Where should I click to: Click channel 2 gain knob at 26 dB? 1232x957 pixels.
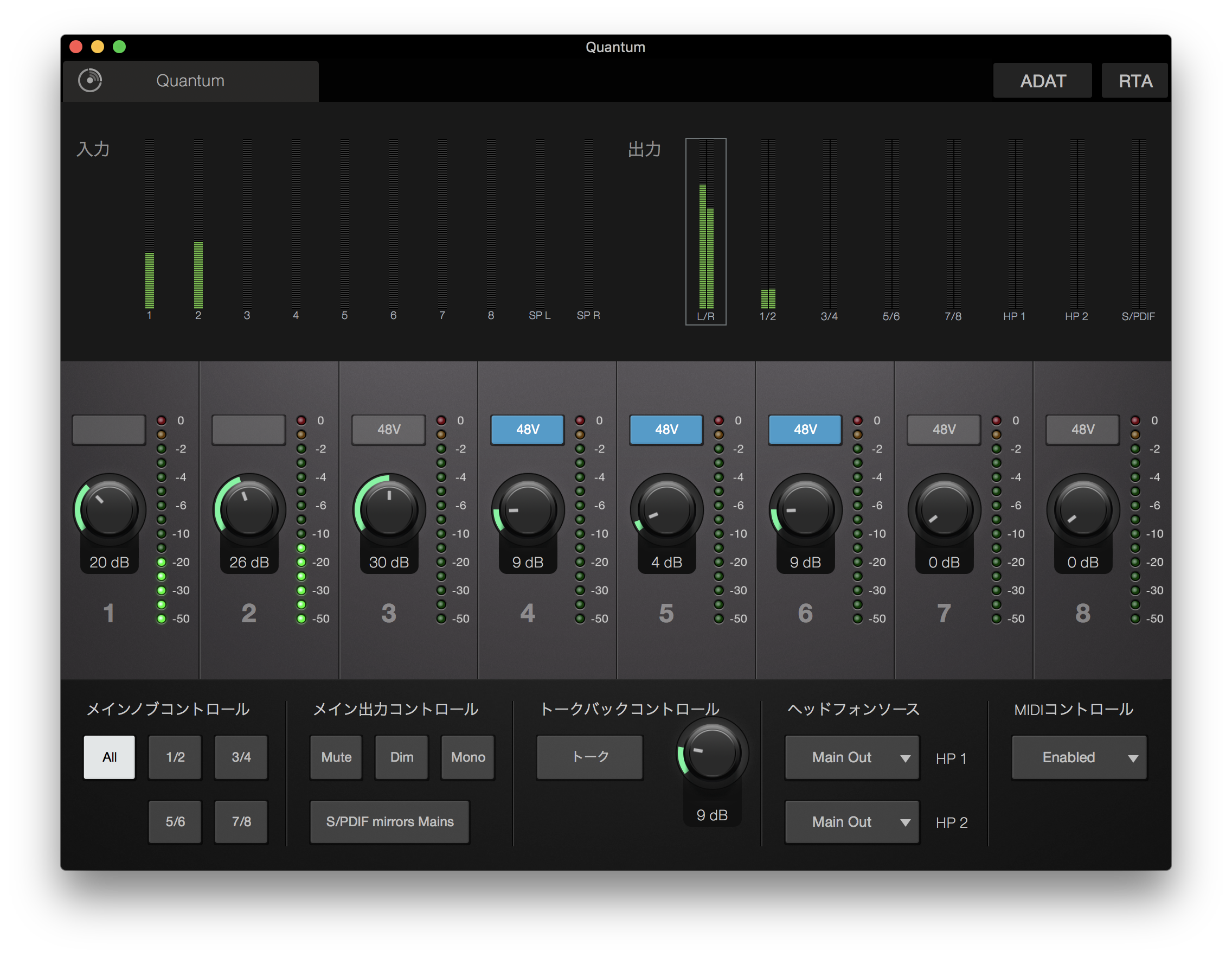point(249,509)
